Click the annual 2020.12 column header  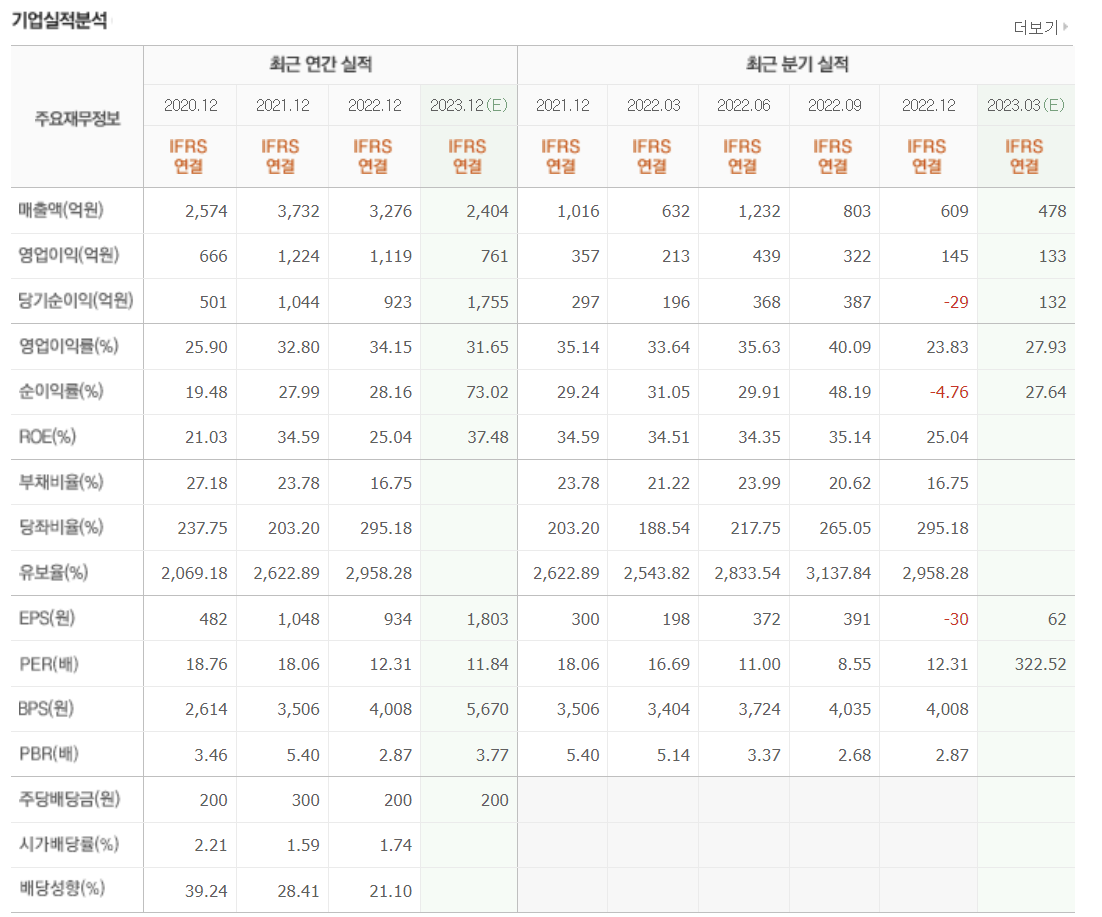tap(190, 105)
